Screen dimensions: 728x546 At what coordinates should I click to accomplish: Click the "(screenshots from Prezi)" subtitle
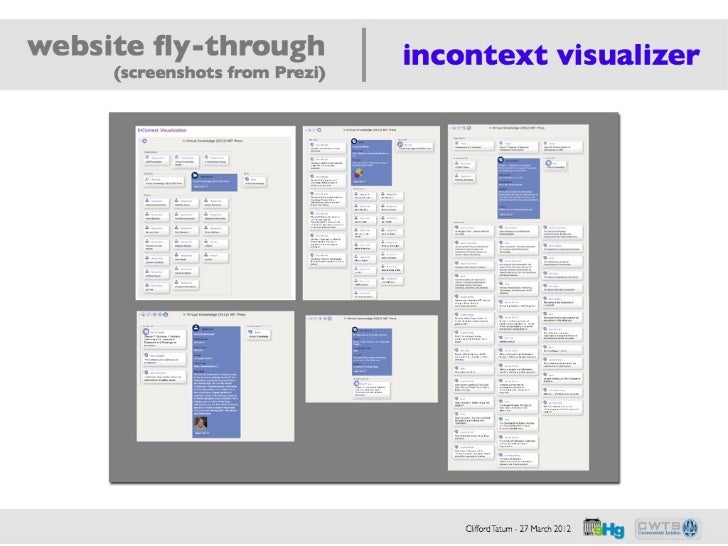point(220,73)
